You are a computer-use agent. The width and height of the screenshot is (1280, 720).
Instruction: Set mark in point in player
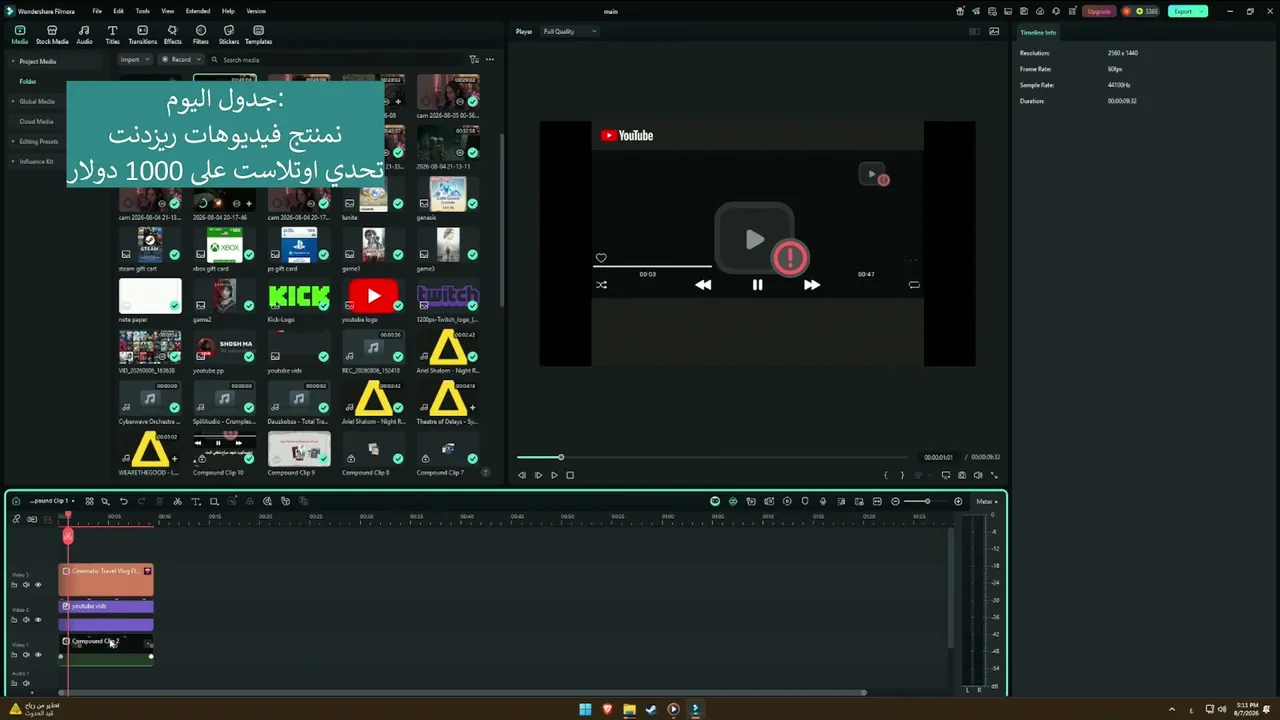coord(885,475)
